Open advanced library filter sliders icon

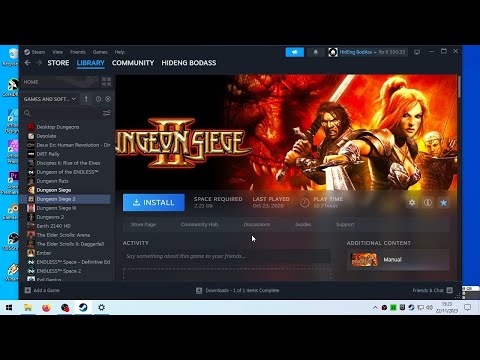106,113
